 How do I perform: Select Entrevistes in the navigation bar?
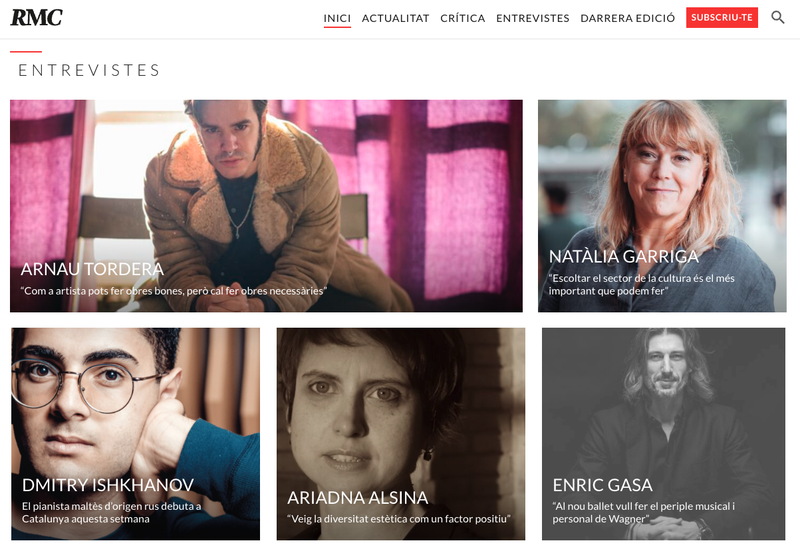(x=533, y=18)
